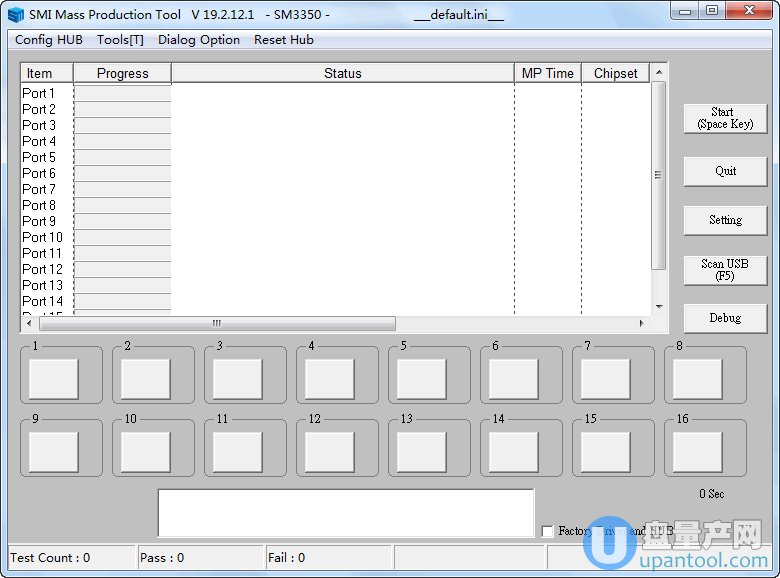Open the Dialog Option menu

pos(199,40)
